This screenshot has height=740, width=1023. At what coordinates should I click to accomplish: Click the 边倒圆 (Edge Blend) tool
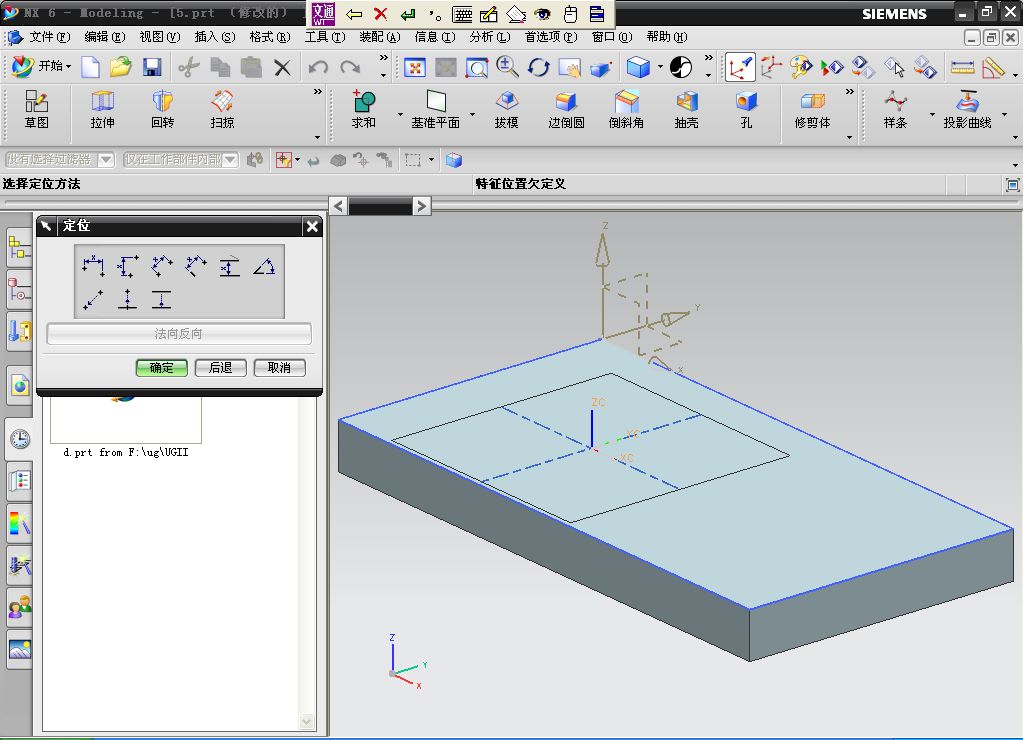(x=566, y=109)
